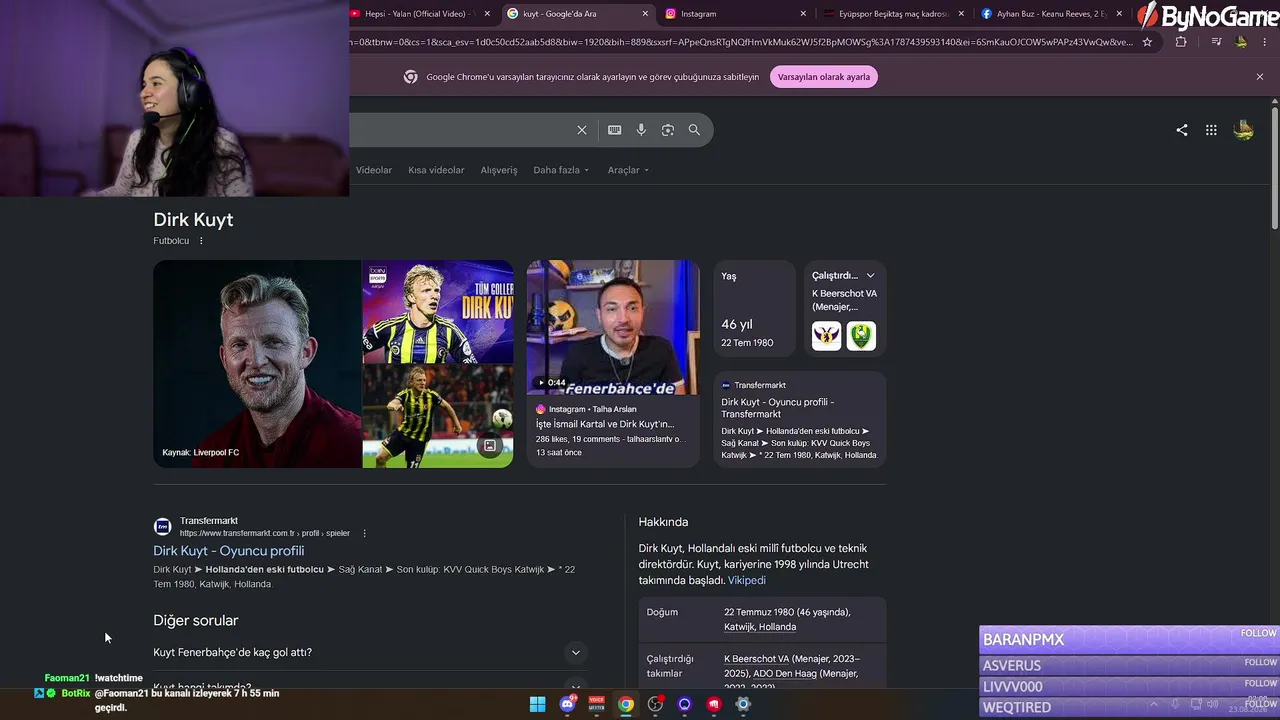Switch to Ayhan Buz - Keanu Reeves tab

pyautogui.click(x=1051, y=14)
